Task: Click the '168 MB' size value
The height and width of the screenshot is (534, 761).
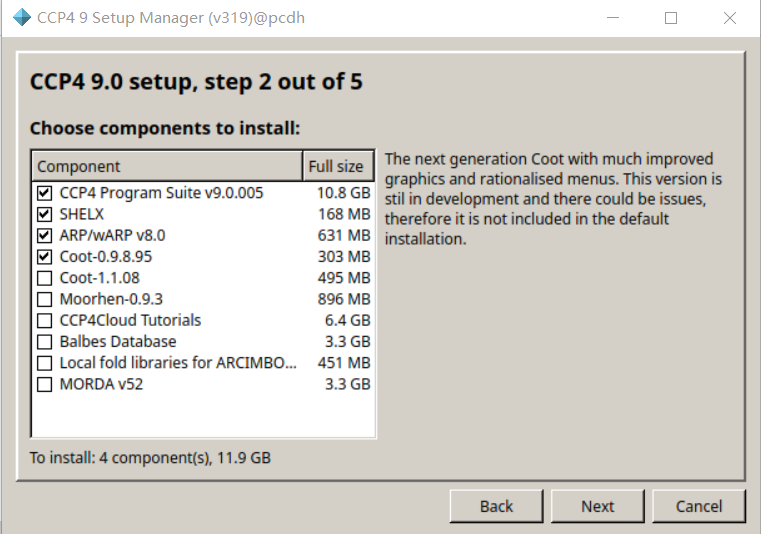Action: (344, 215)
